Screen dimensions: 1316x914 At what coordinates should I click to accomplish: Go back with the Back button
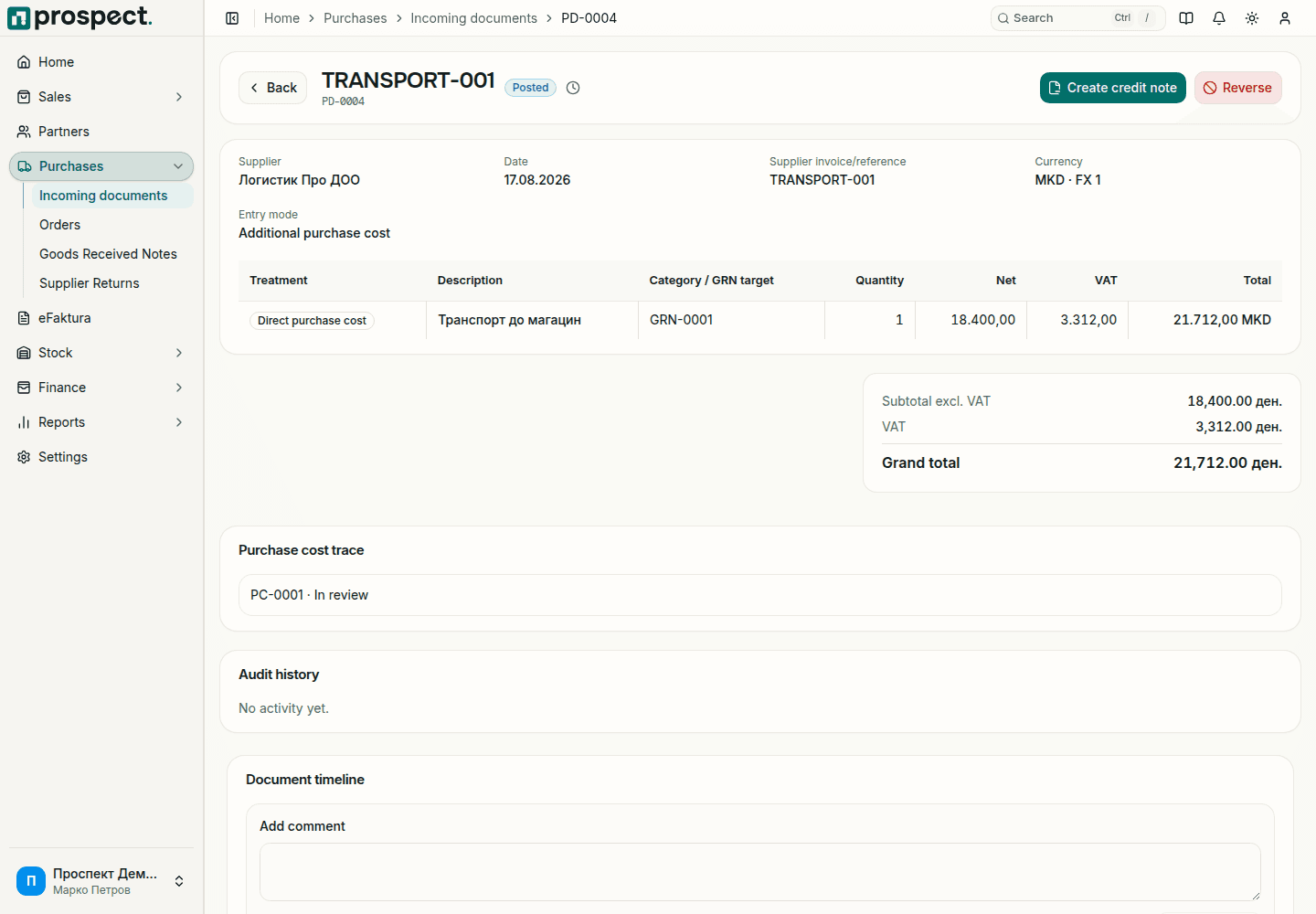pos(273,88)
